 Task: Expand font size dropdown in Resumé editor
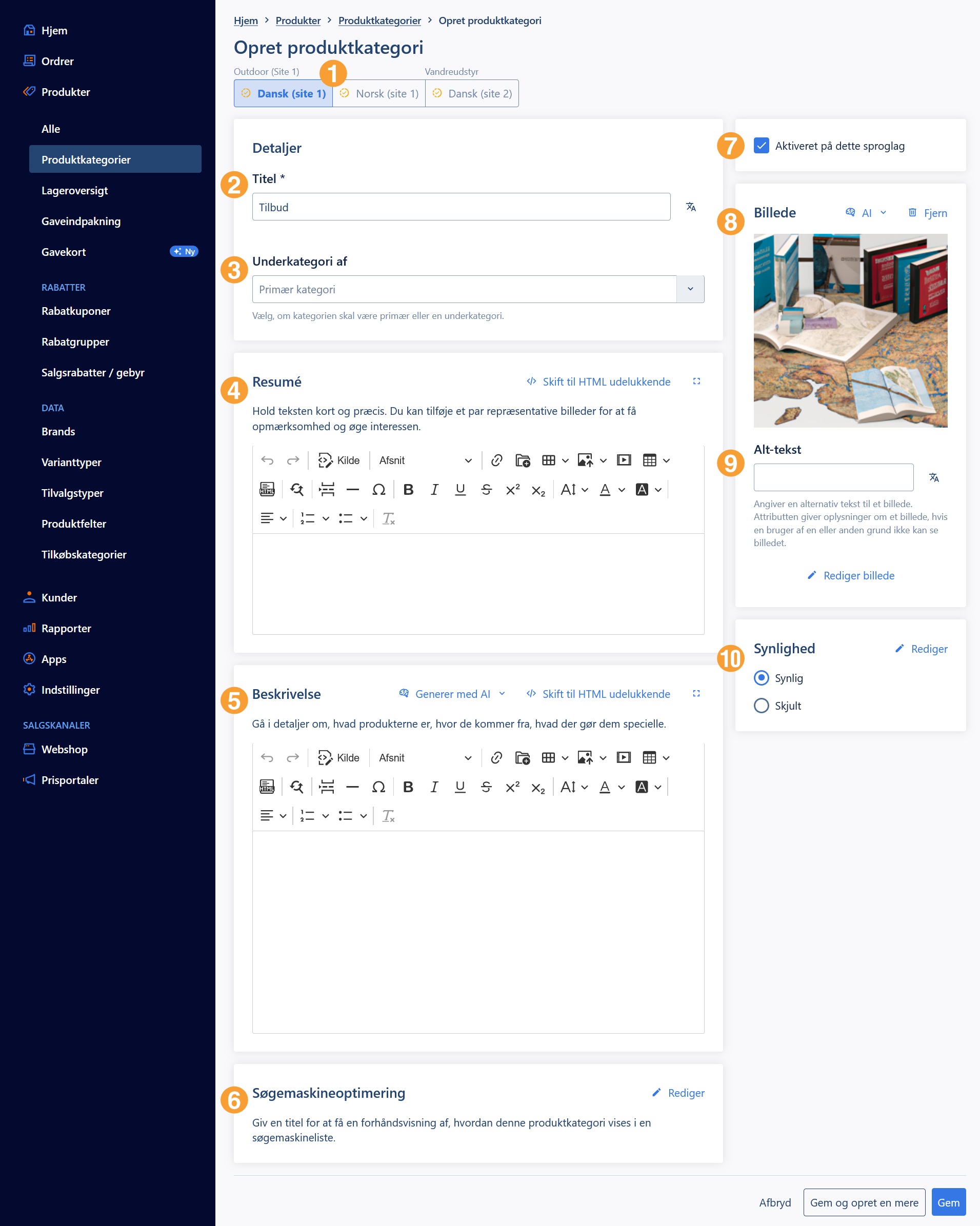point(585,490)
